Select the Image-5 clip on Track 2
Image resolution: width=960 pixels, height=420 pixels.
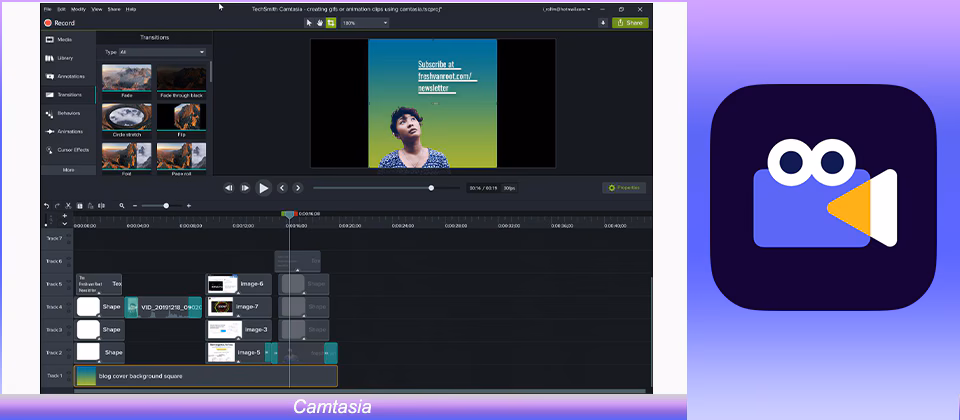pos(236,353)
